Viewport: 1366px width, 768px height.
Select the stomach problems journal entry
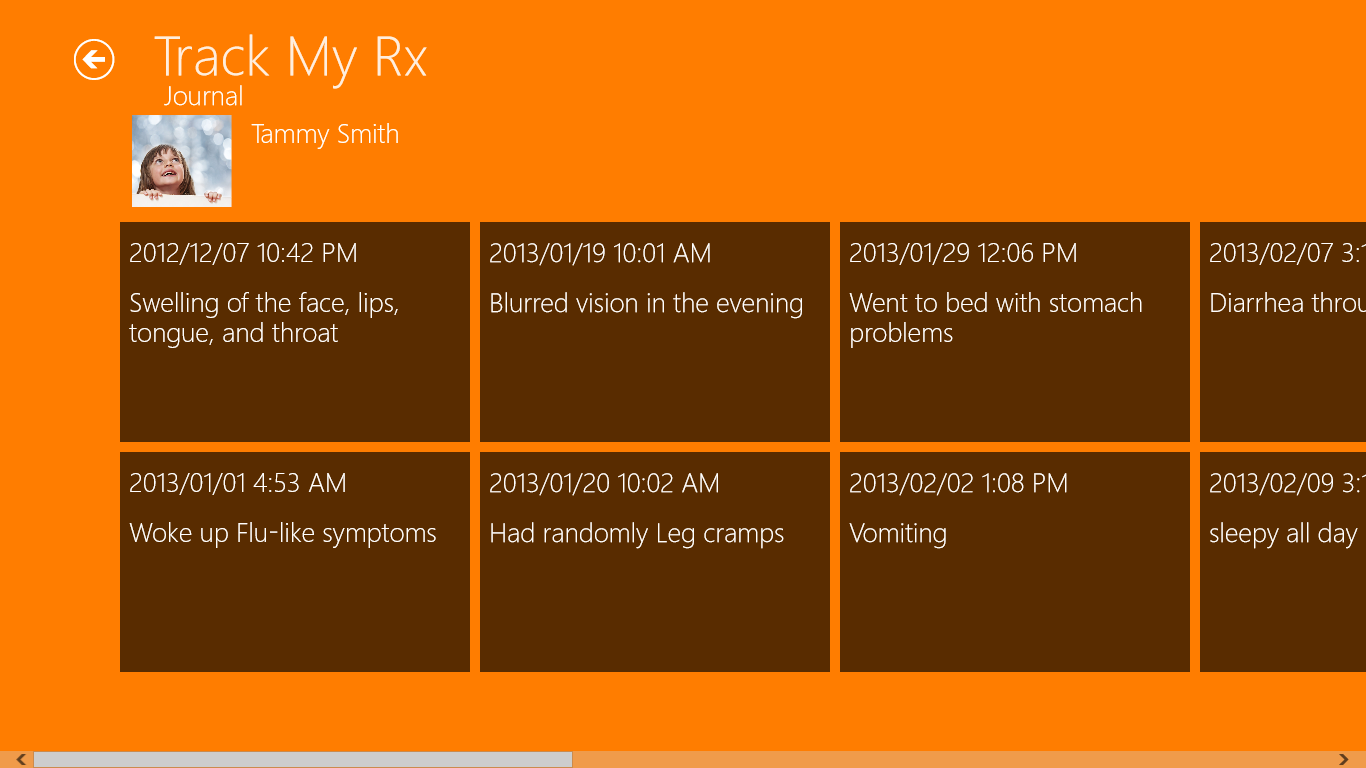tap(1014, 332)
